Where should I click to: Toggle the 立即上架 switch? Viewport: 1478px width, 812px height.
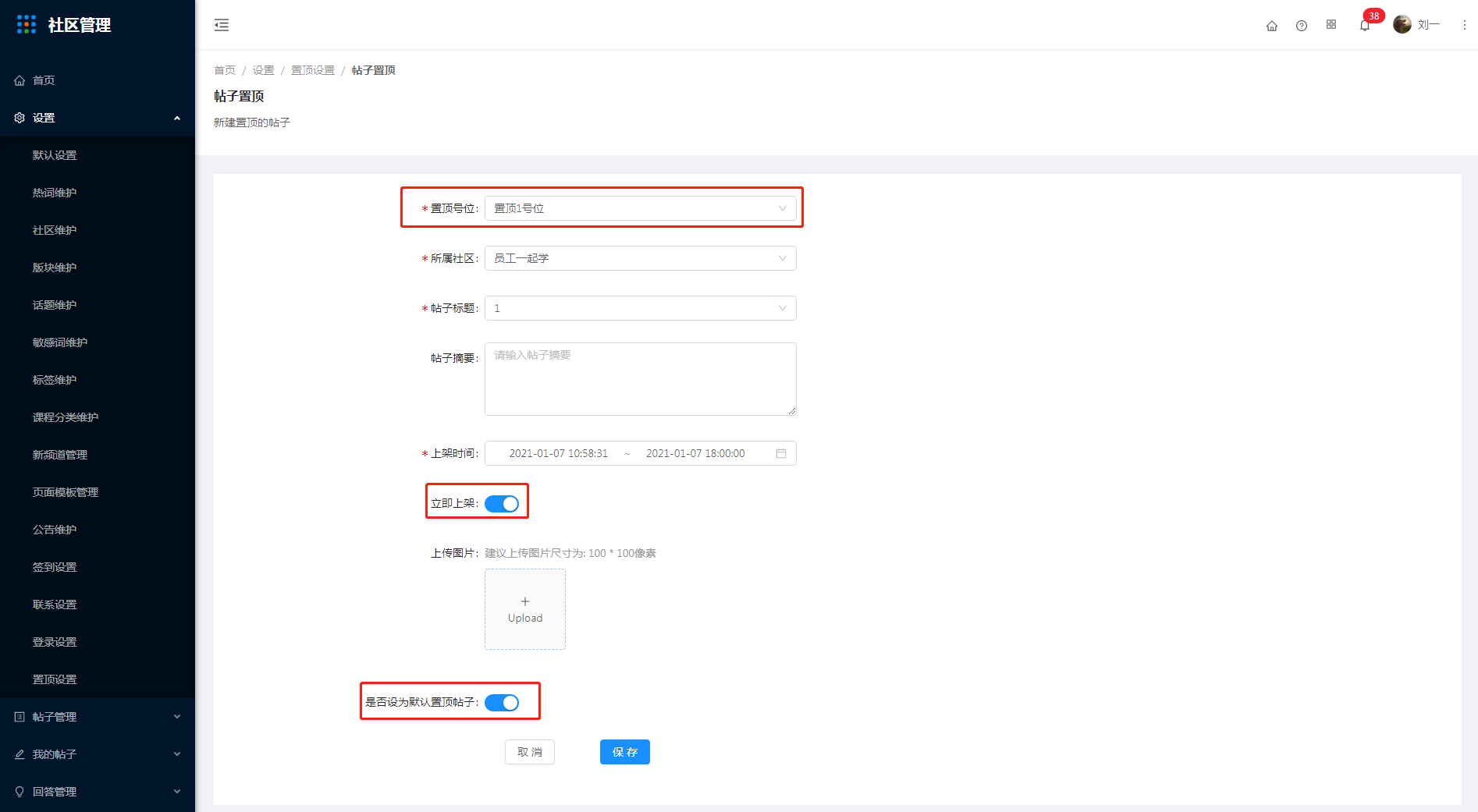[x=502, y=504]
